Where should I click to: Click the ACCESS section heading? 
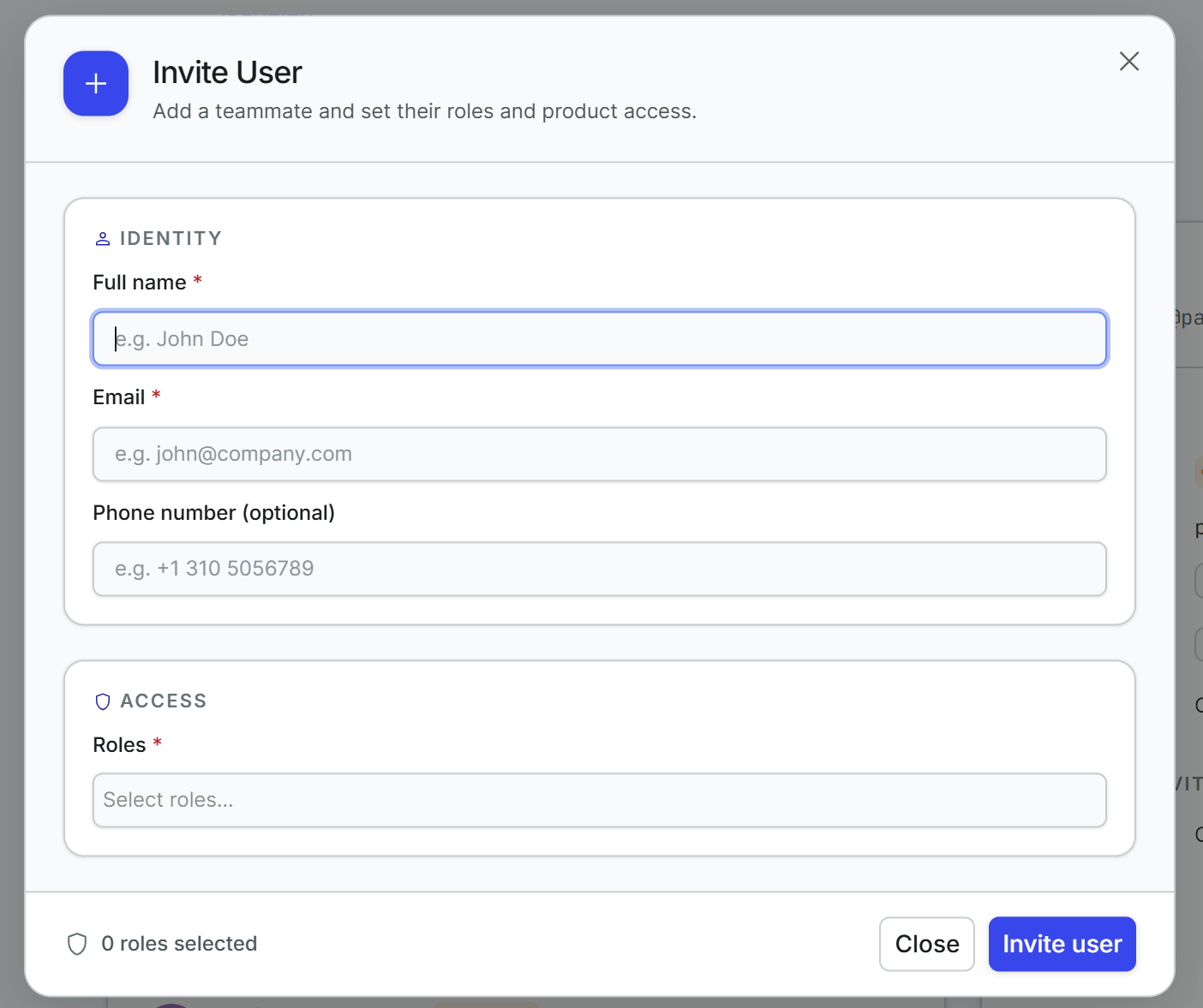coord(164,701)
